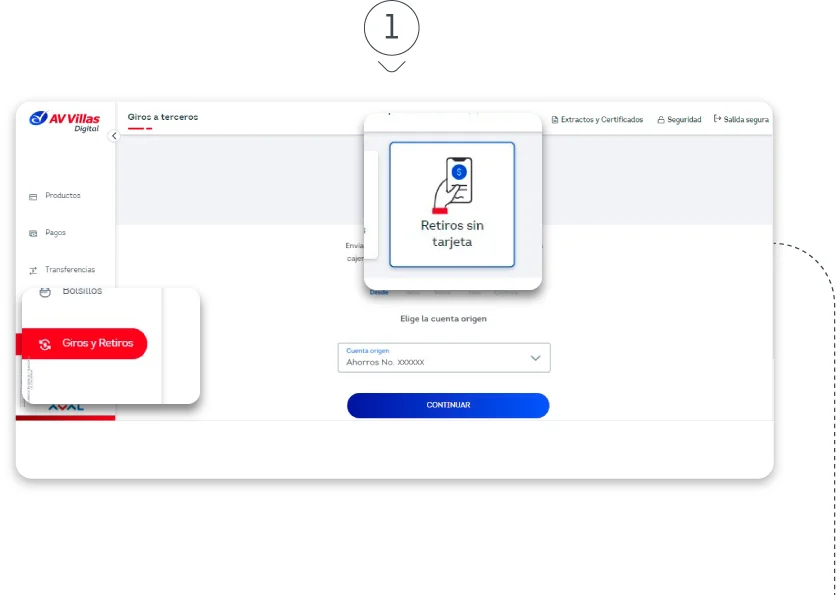Click the down chevron below step 1
This screenshot has height=595, width=837.
pos(392,67)
